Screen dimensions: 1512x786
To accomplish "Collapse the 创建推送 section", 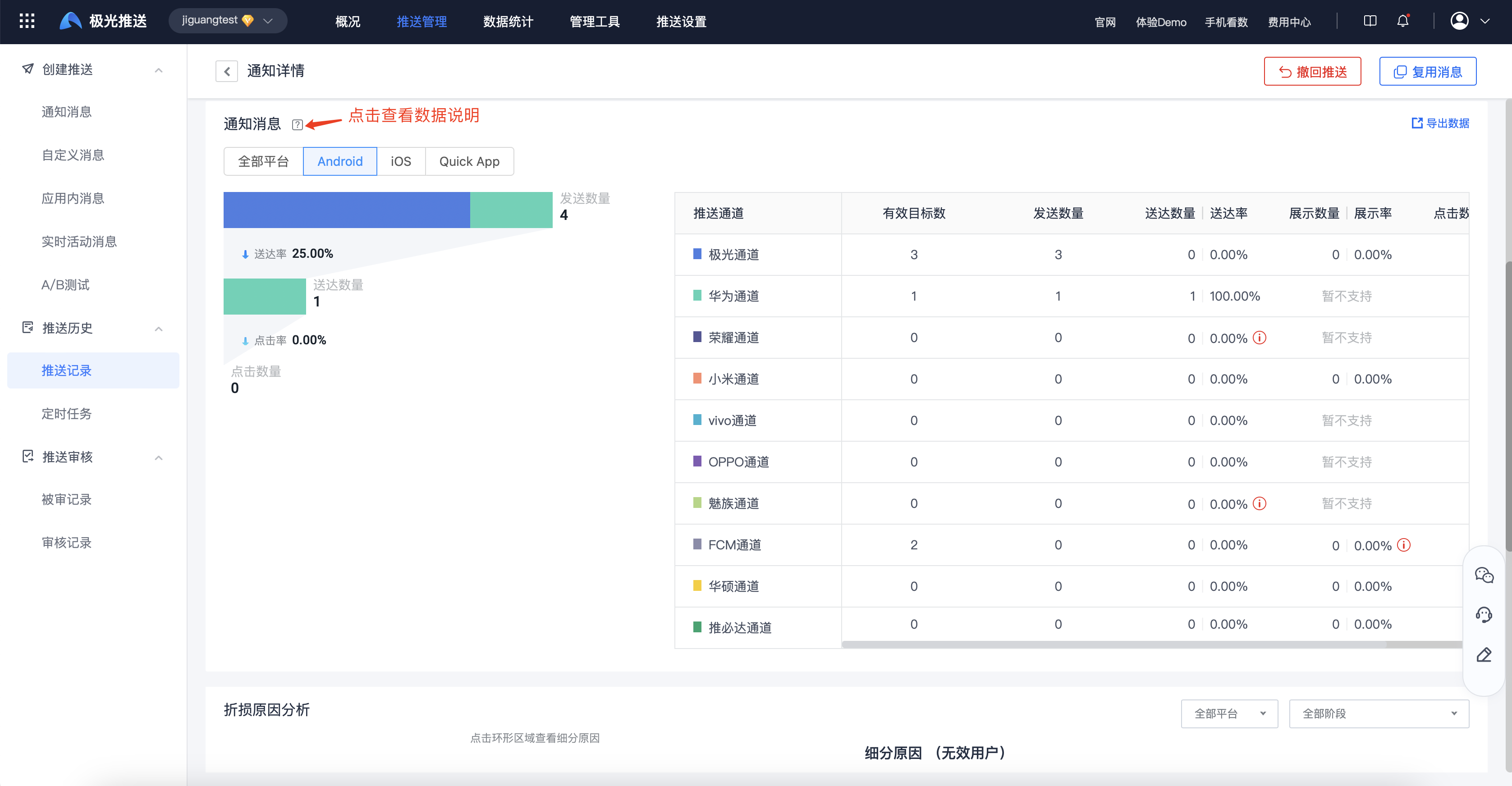I will tap(159, 70).
